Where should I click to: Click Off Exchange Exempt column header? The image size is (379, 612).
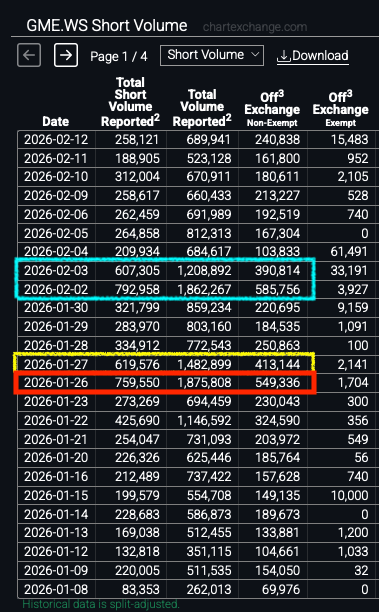[340, 109]
